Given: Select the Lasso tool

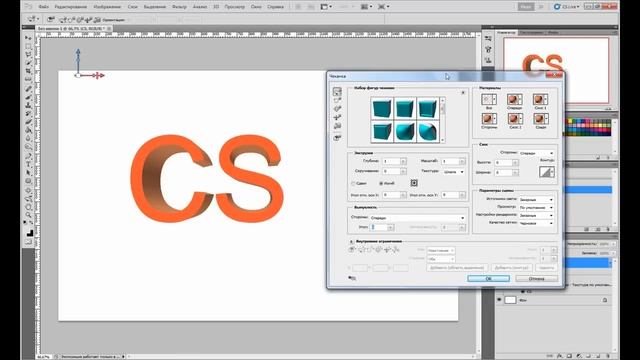Looking at the screenshot, I should (x=29, y=55).
